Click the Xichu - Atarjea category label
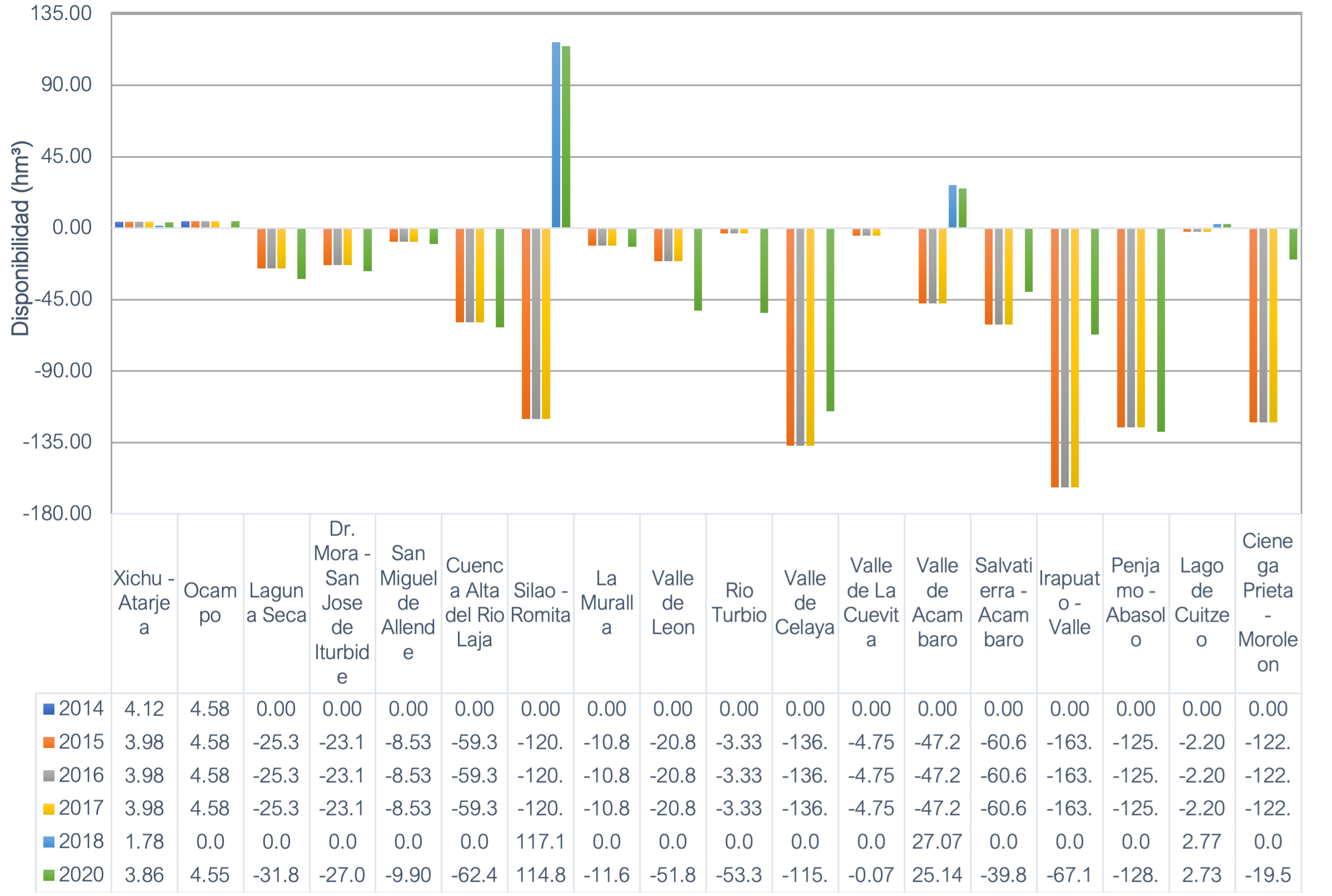The width and height of the screenshot is (1332, 896). point(144,602)
